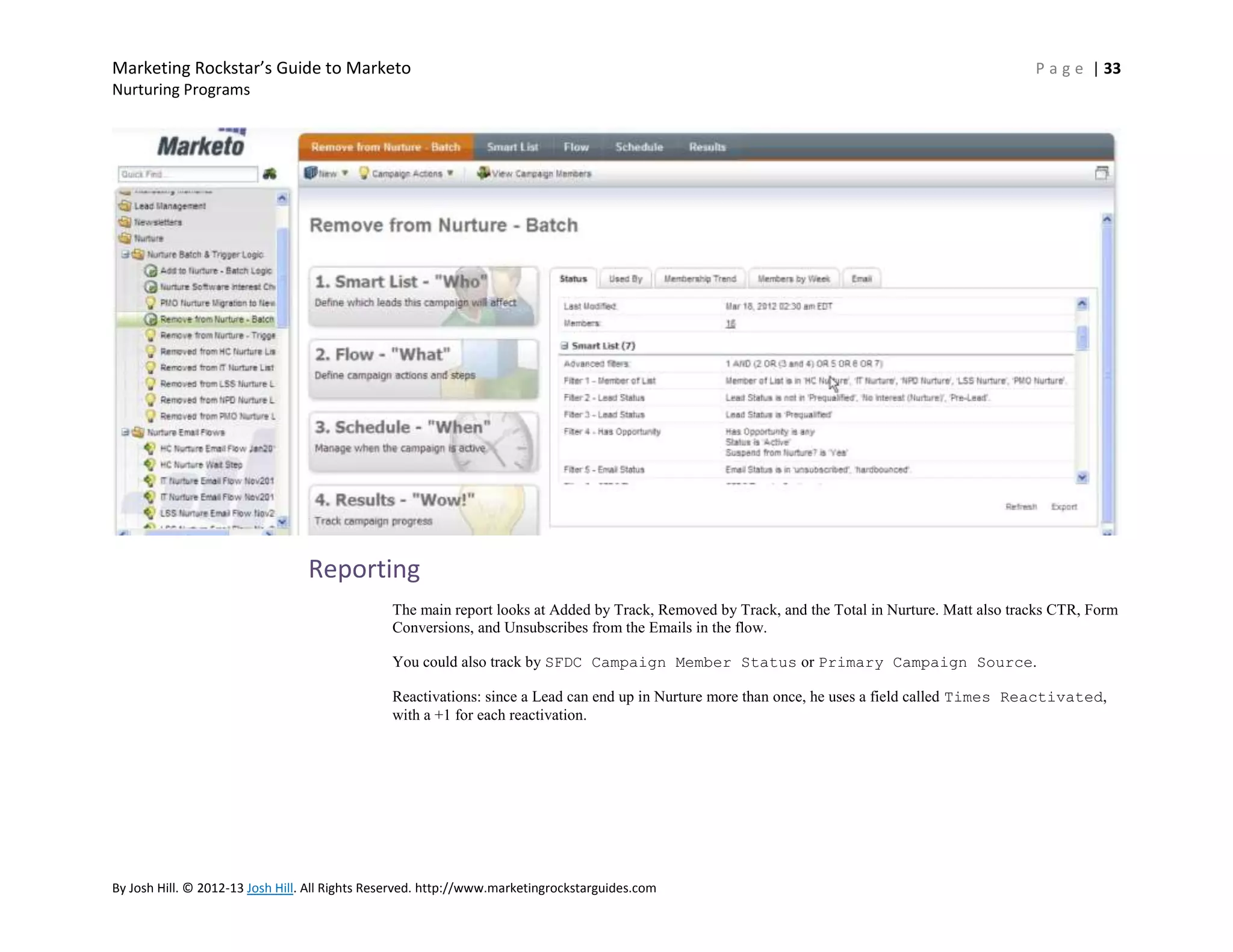The image size is (1233, 952).
Task: Open the Members by Week sub-tab
Action: (x=794, y=279)
